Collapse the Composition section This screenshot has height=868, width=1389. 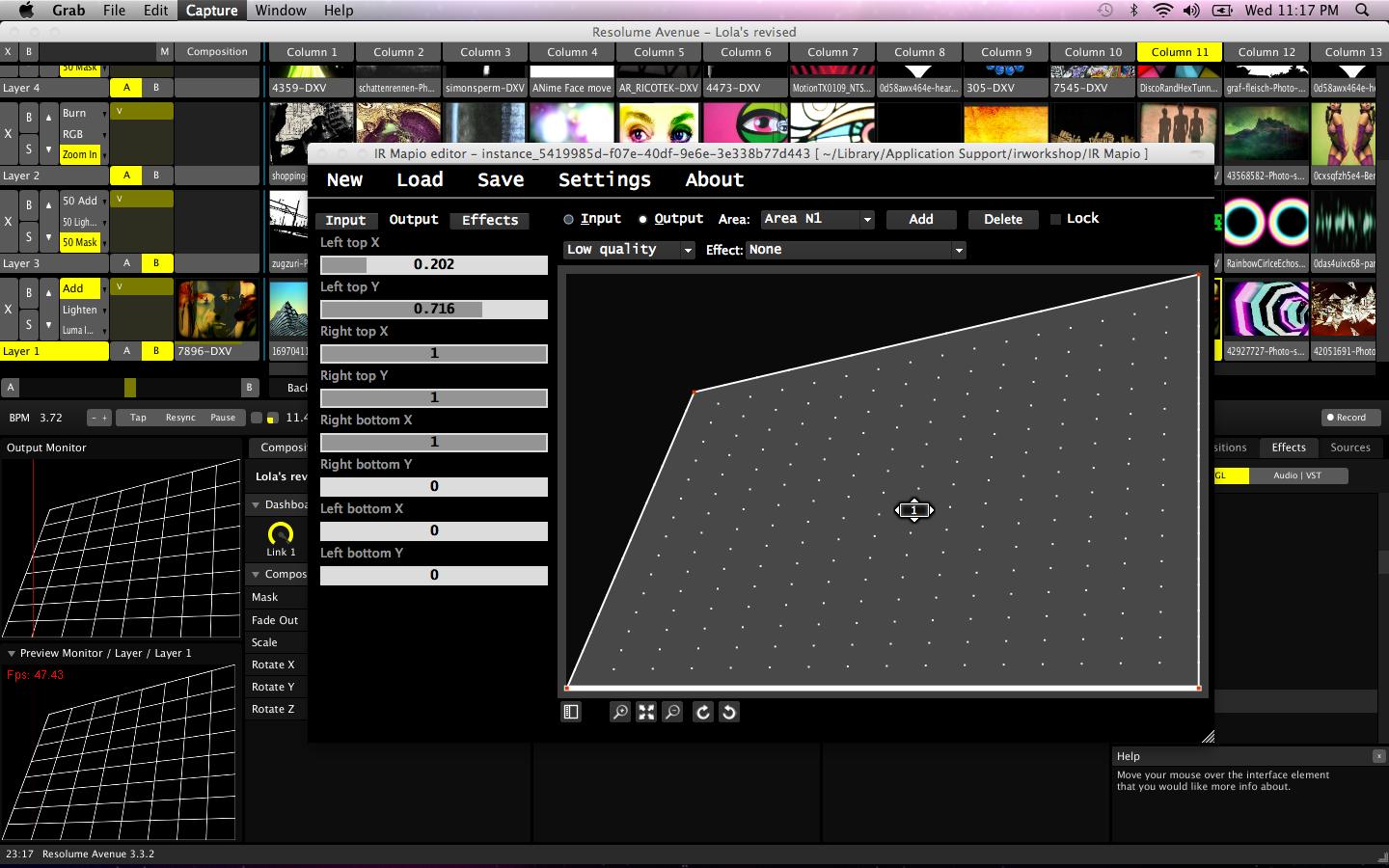coord(257,574)
